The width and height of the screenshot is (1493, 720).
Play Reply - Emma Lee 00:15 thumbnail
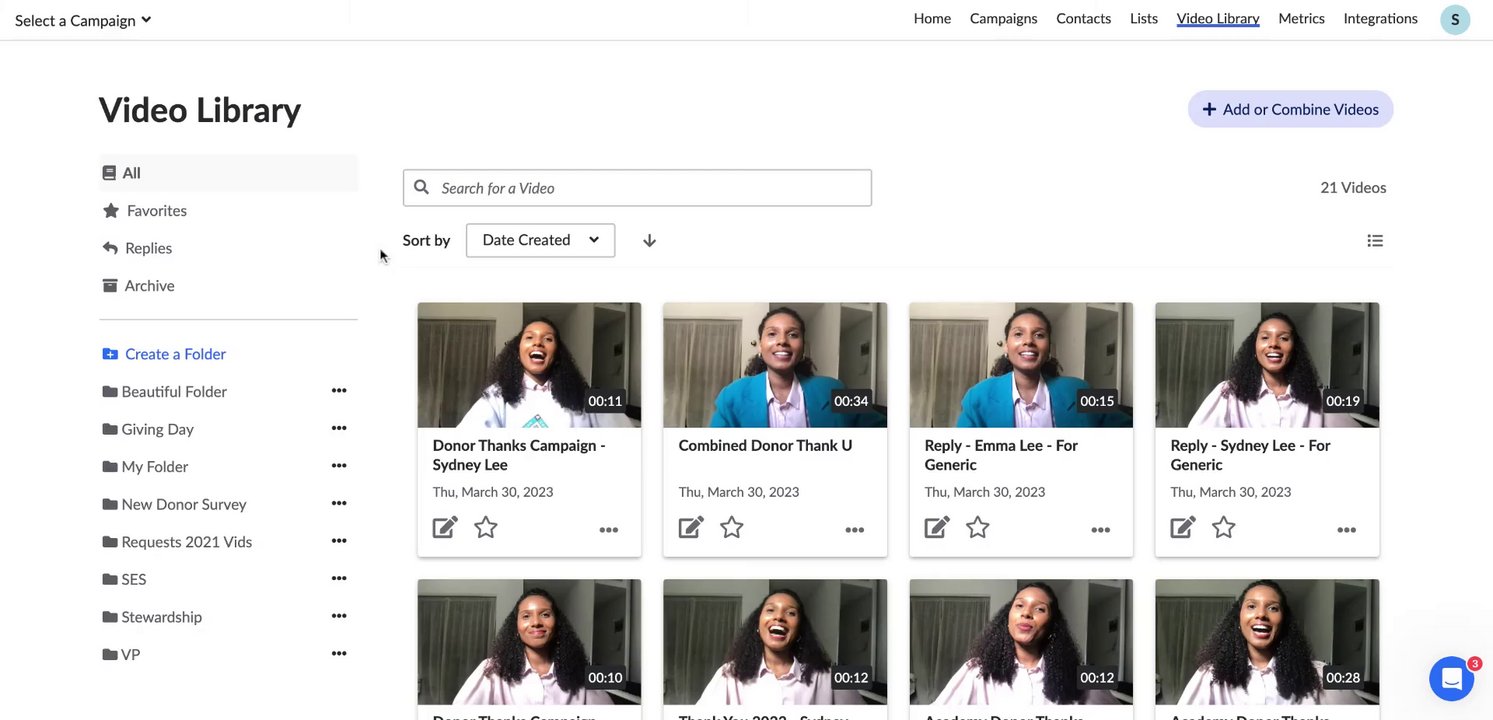coord(1021,365)
